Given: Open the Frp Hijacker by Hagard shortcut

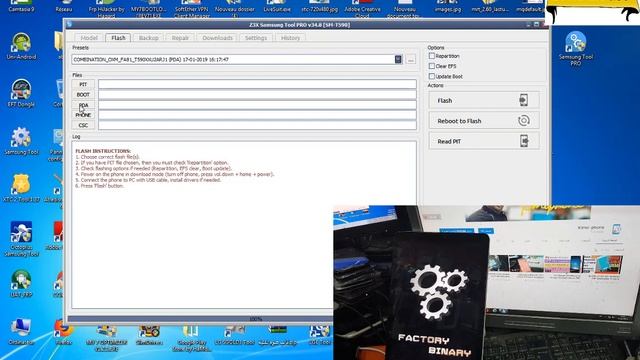Looking at the screenshot, I should tap(106, 8).
